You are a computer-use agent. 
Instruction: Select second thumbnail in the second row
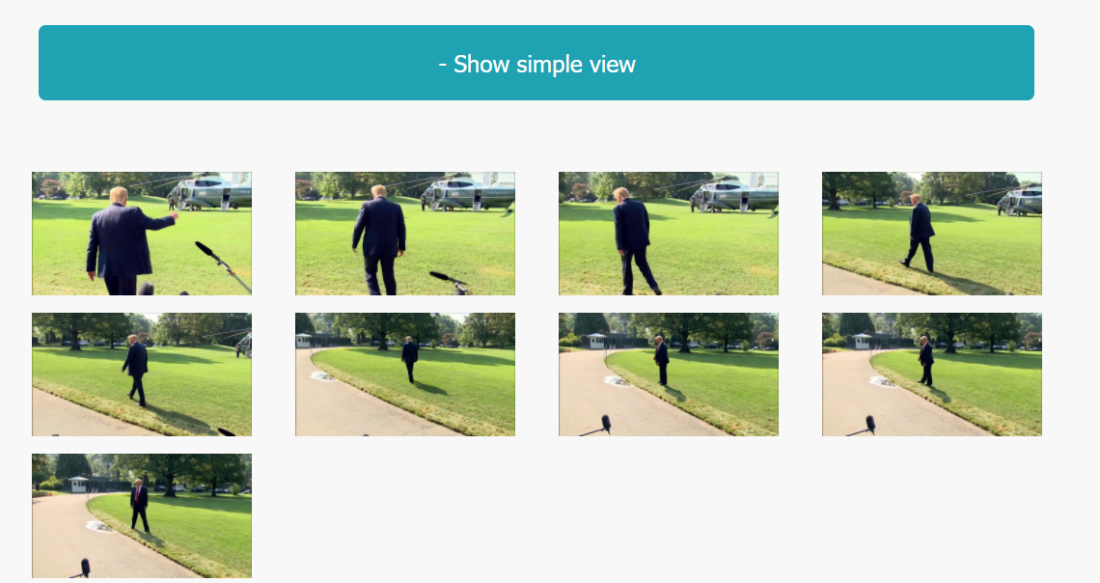405,374
